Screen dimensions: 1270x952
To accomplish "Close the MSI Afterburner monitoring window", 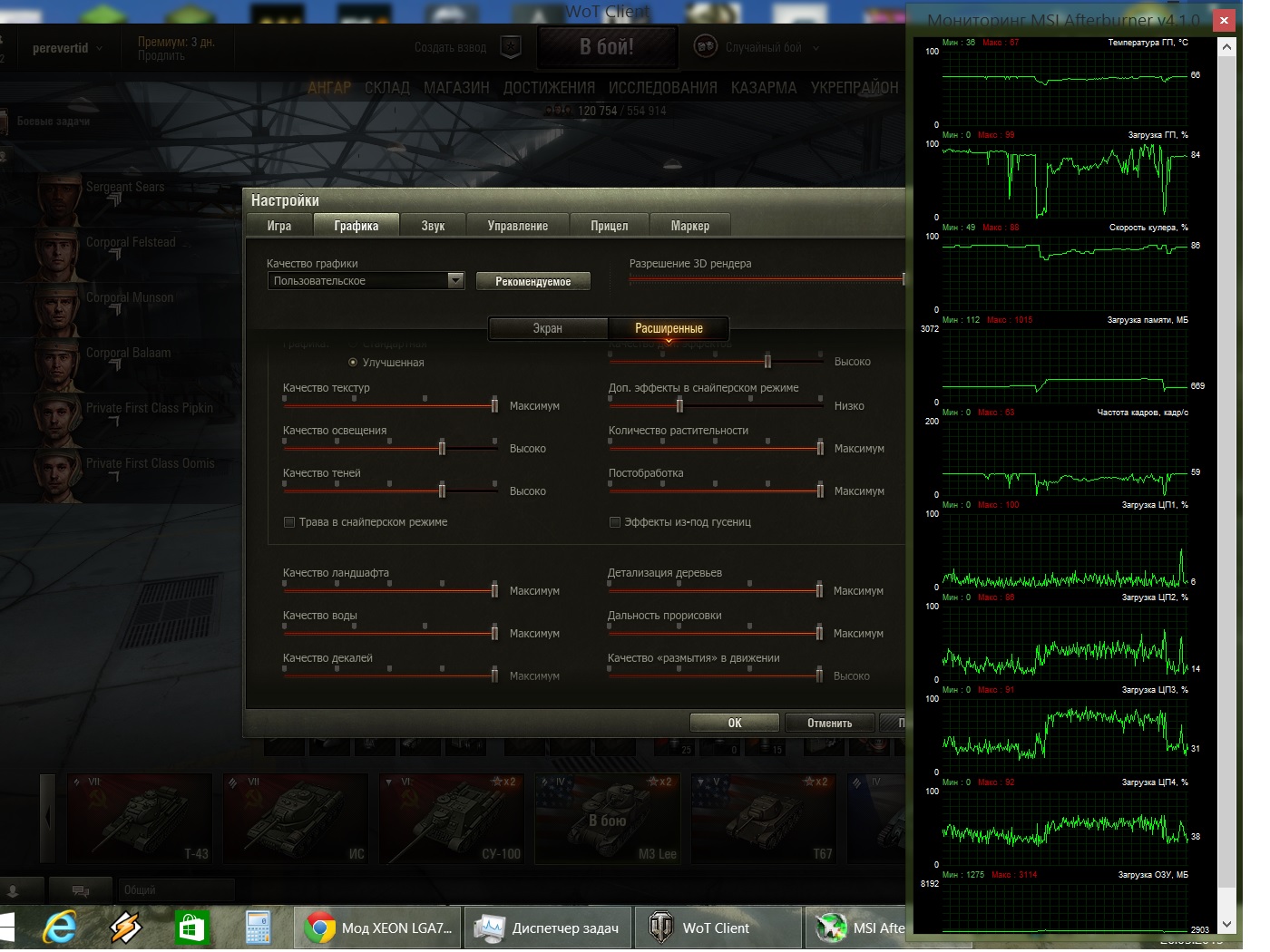I will click(1224, 20).
